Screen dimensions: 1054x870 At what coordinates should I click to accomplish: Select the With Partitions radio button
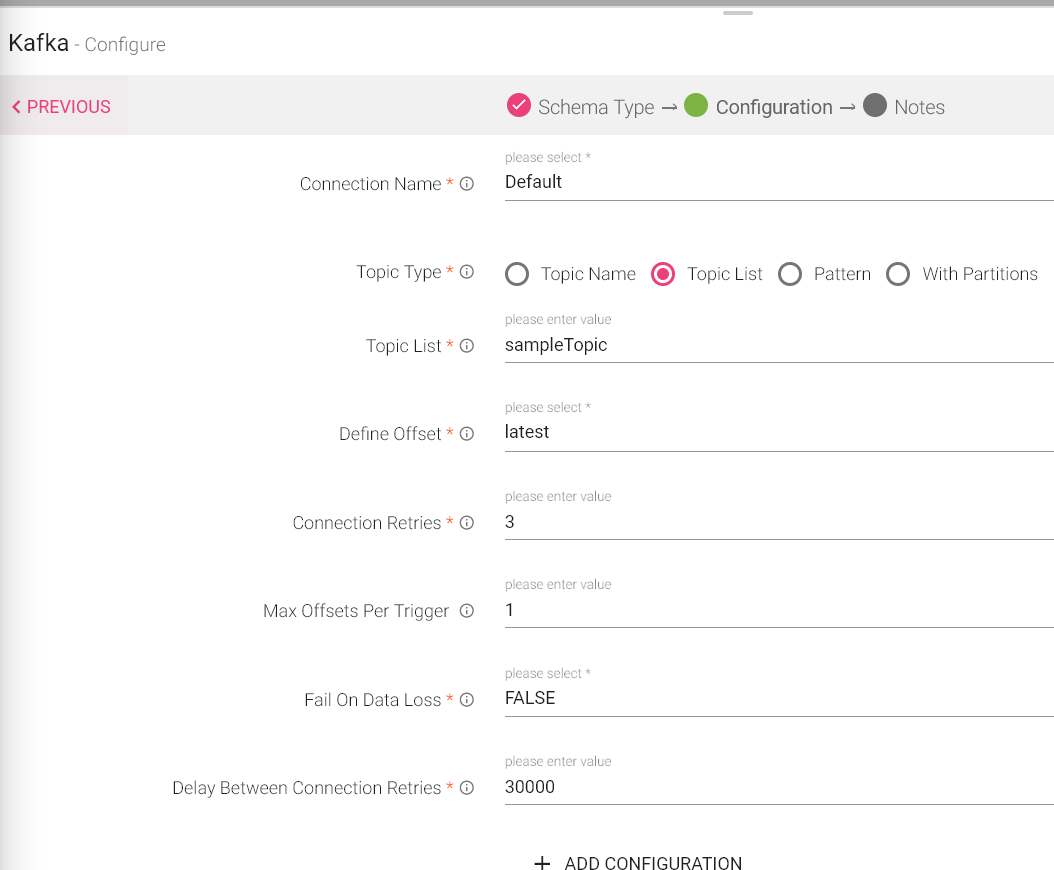pyautogui.click(x=898, y=274)
